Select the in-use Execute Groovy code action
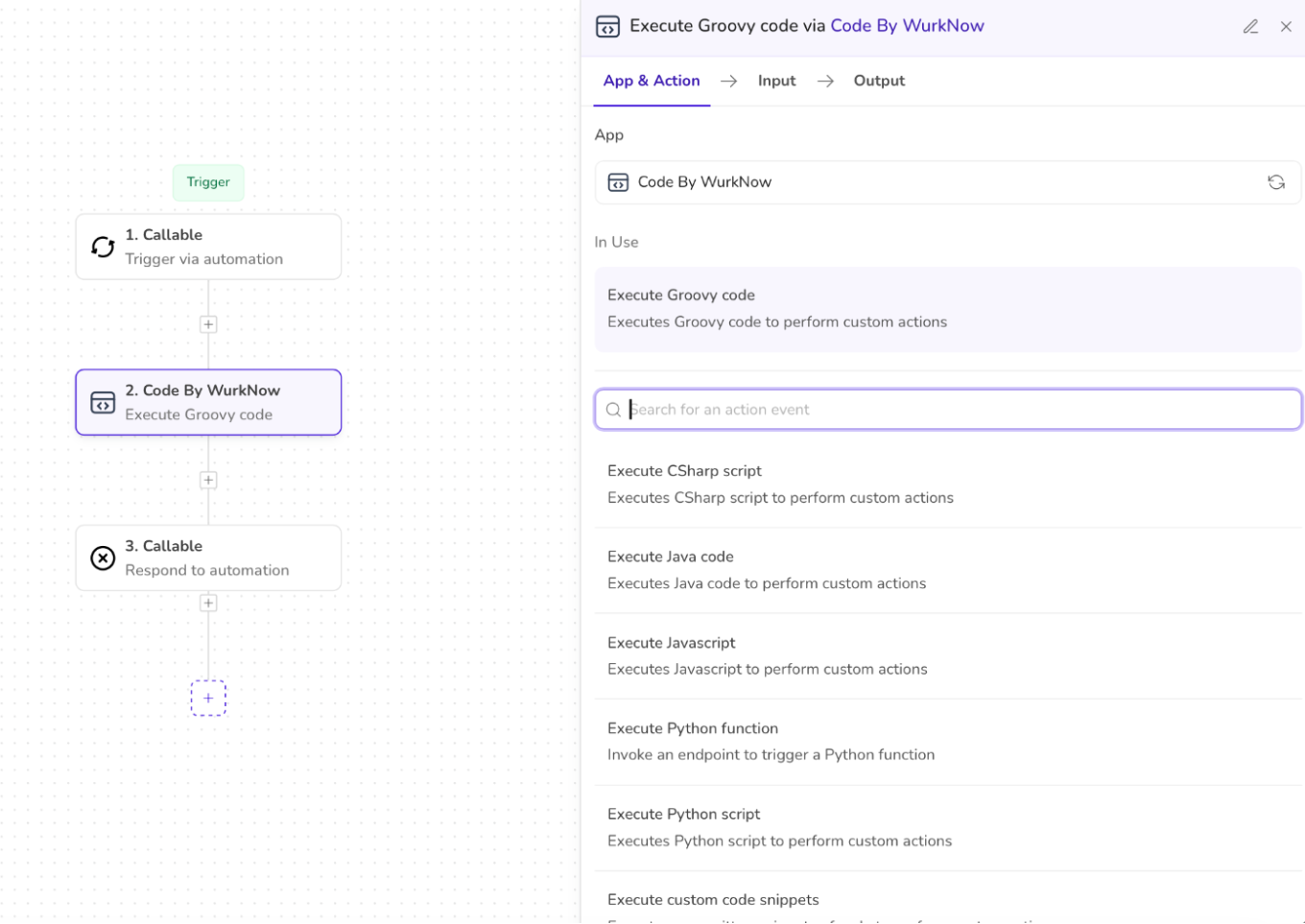 click(948, 309)
